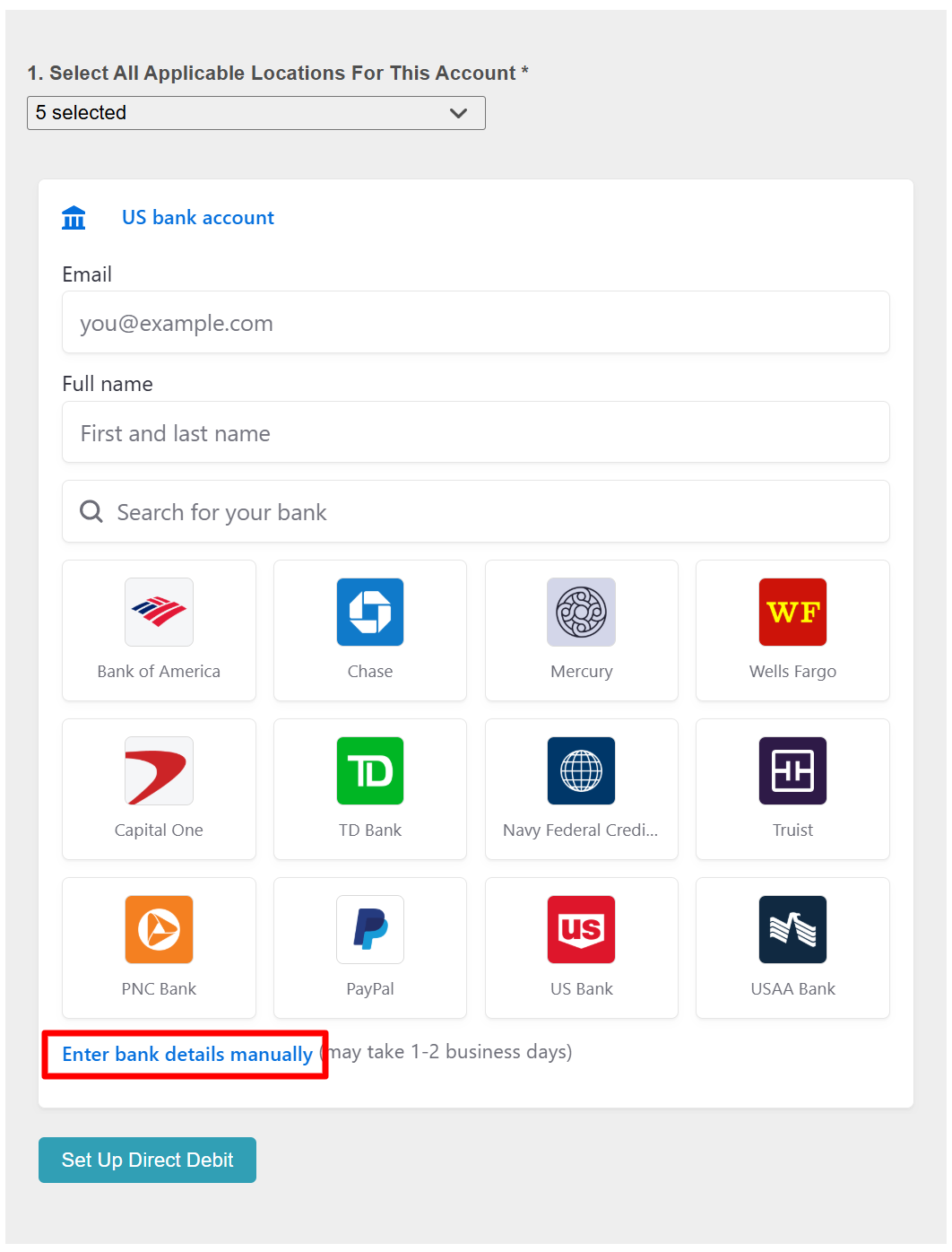The width and height of the screenshot is (952, 1252).
Task: Choose the TD Bank green logo
Action: click(x=370, y=770)
